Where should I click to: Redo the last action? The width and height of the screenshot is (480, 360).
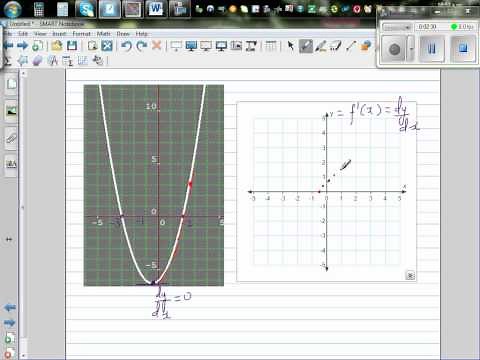pos(142,46)
